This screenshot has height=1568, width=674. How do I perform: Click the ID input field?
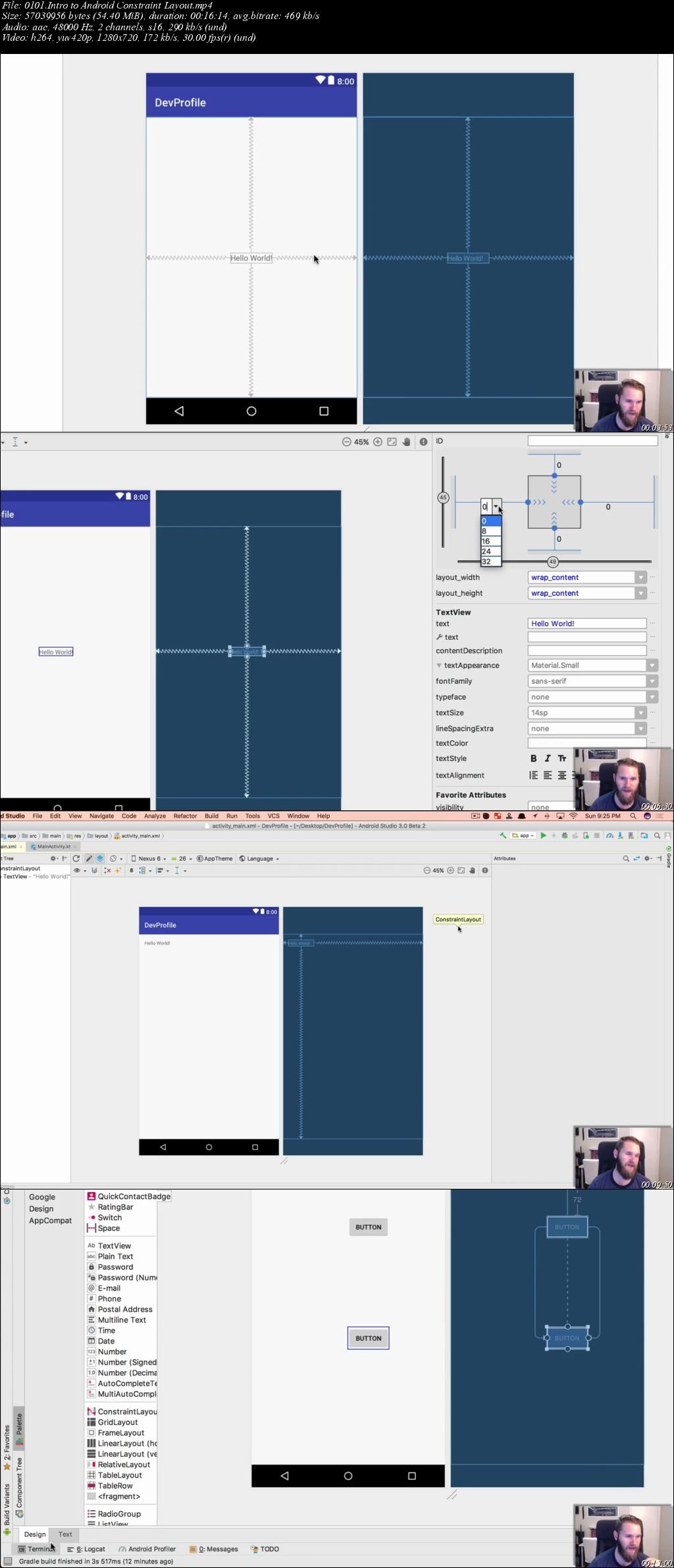point(592,441)
